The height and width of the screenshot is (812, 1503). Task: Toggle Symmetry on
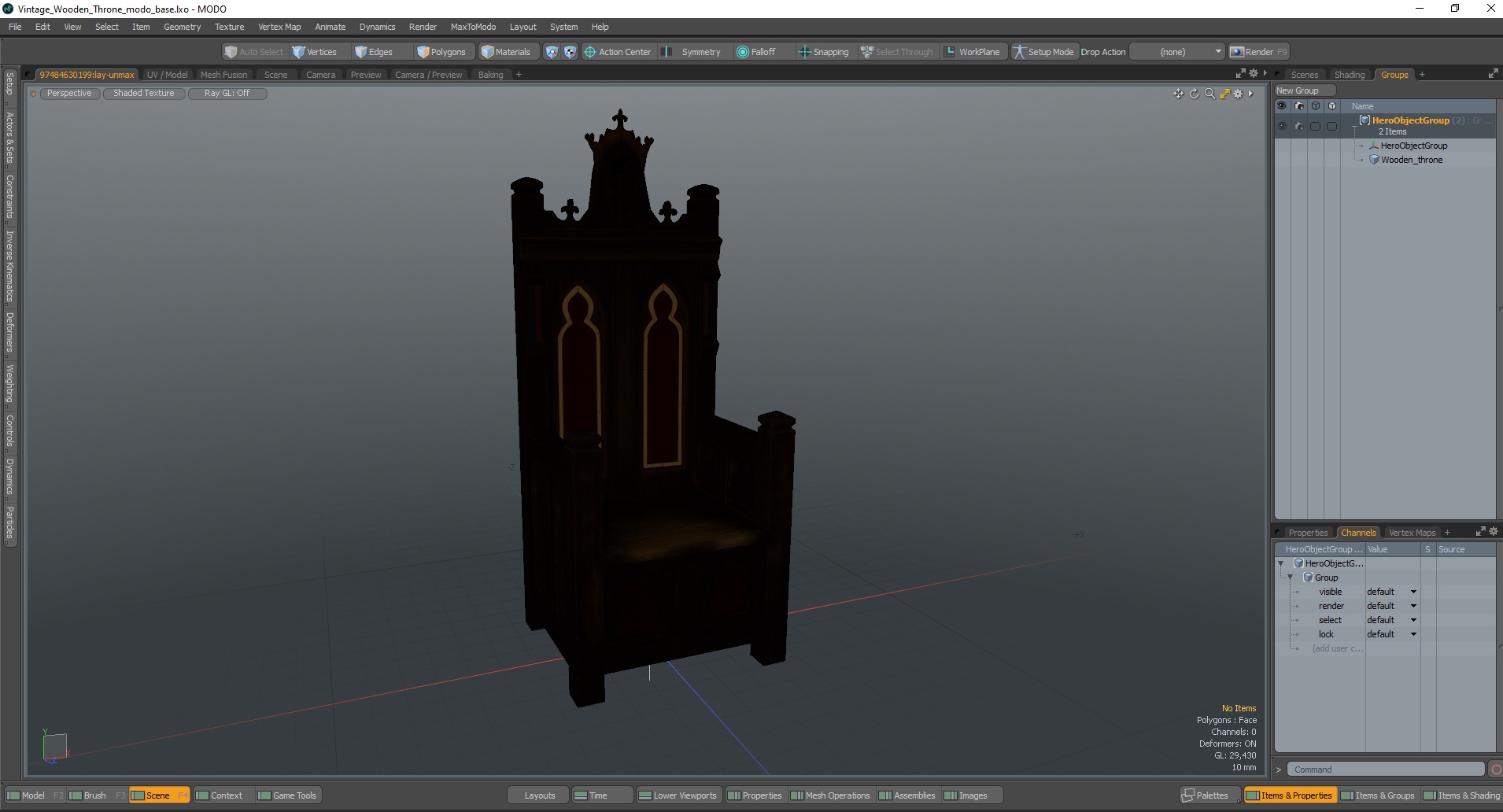tap(692, 52)
